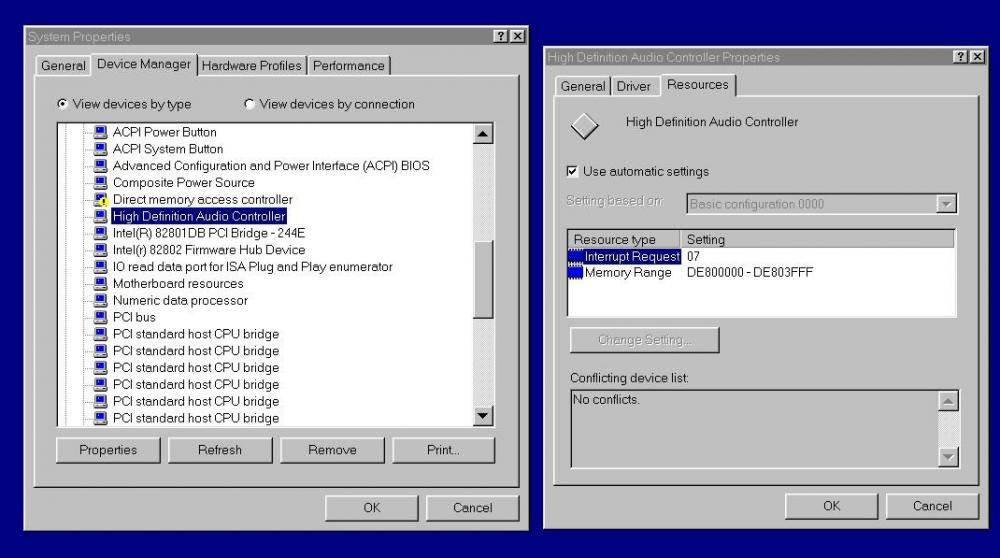This screenshot has height=558, width=1000.
Task: Click the Print... button
Action: [443, 450]
